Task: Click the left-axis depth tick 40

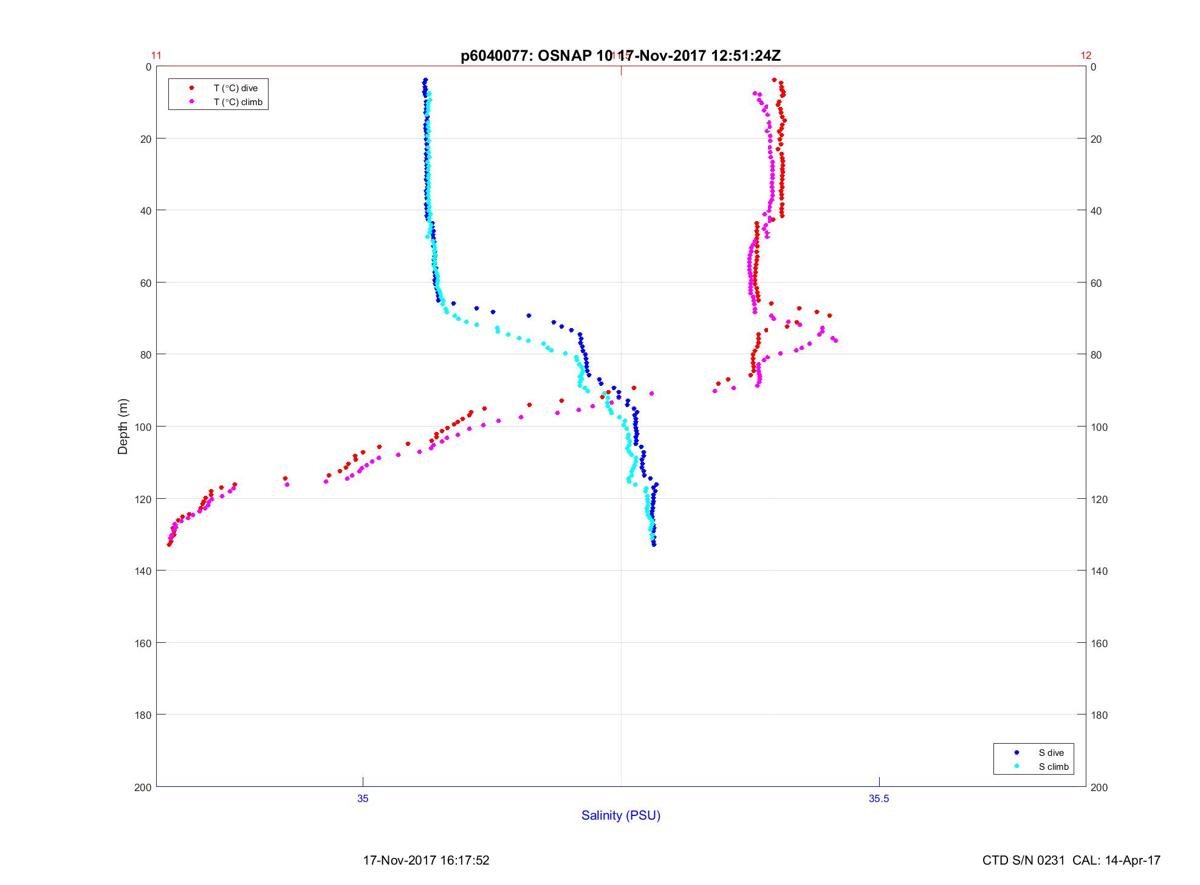Action: click(146, 211)
